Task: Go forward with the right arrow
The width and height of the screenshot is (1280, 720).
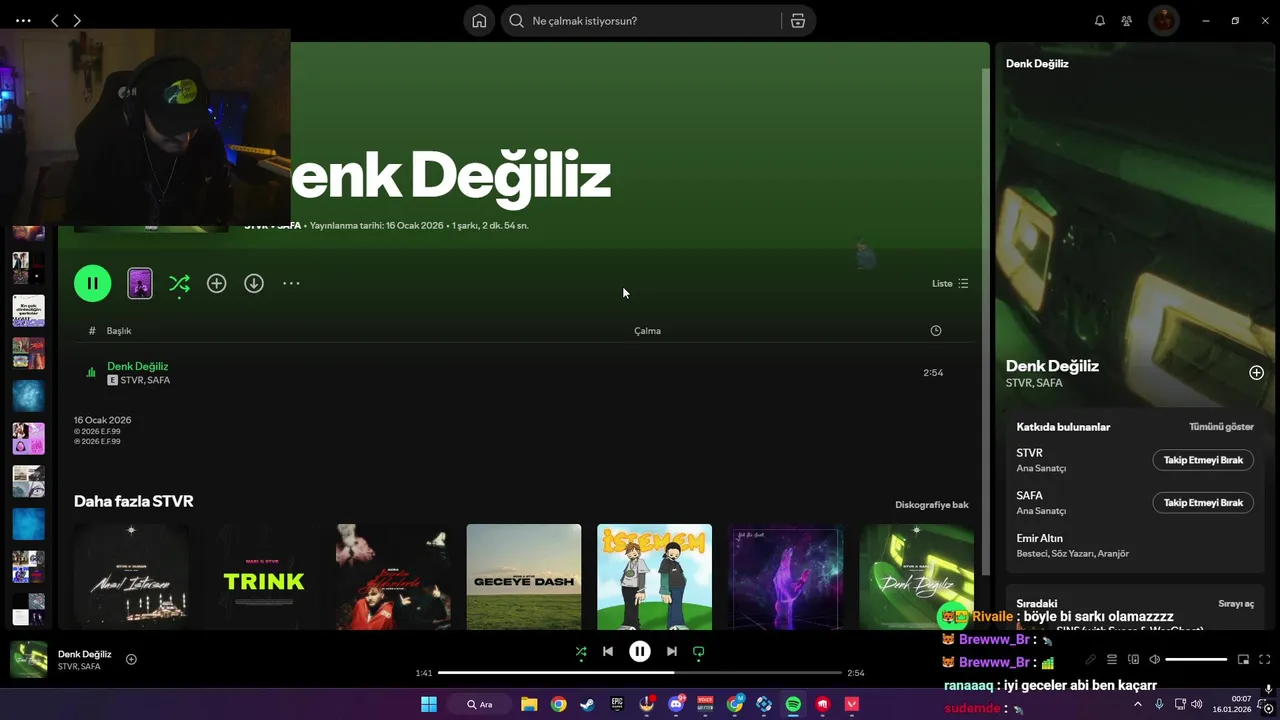Action: tap(77, 20)
